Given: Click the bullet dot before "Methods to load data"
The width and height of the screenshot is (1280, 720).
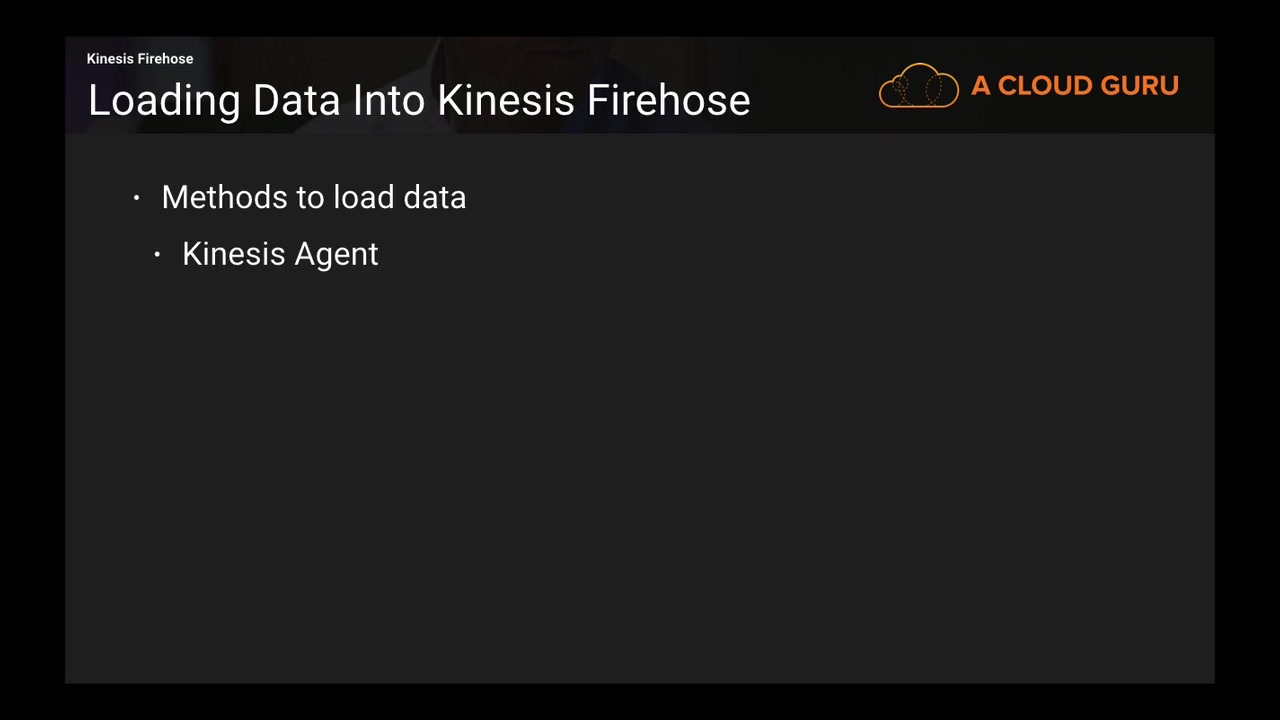Looking at the screenshot, I should point(137,198).
